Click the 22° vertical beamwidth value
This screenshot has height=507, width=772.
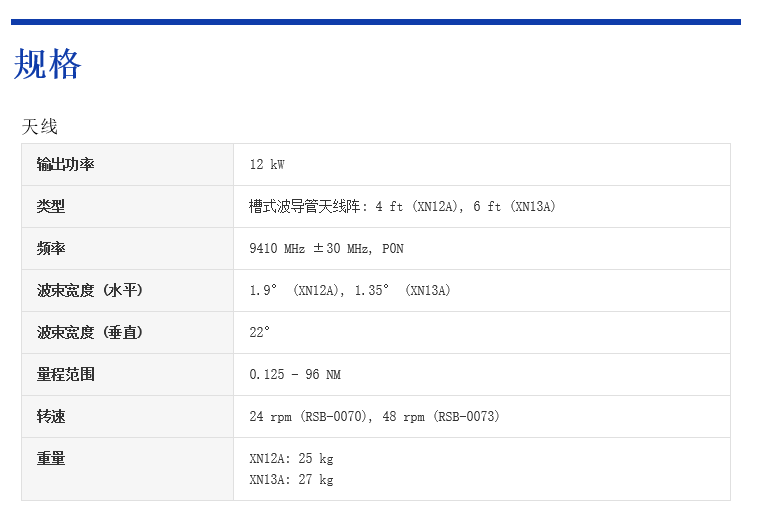[260, 333]
